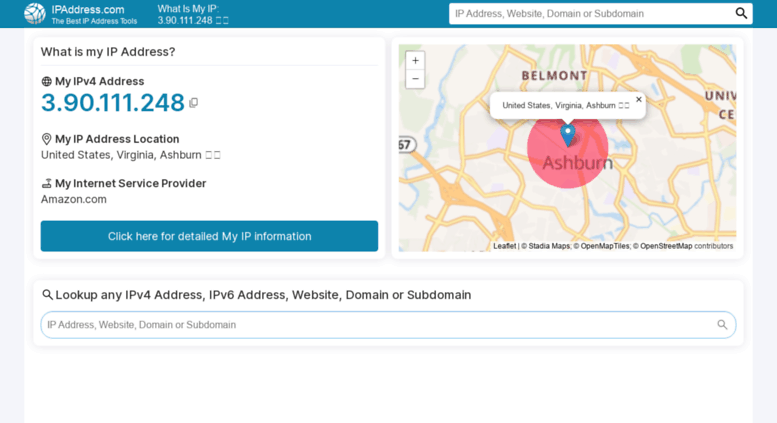This screenshot has height=423, width=777.
Task: Copy the IPv4 address with copy icon
Action: (x=193, y=103)
